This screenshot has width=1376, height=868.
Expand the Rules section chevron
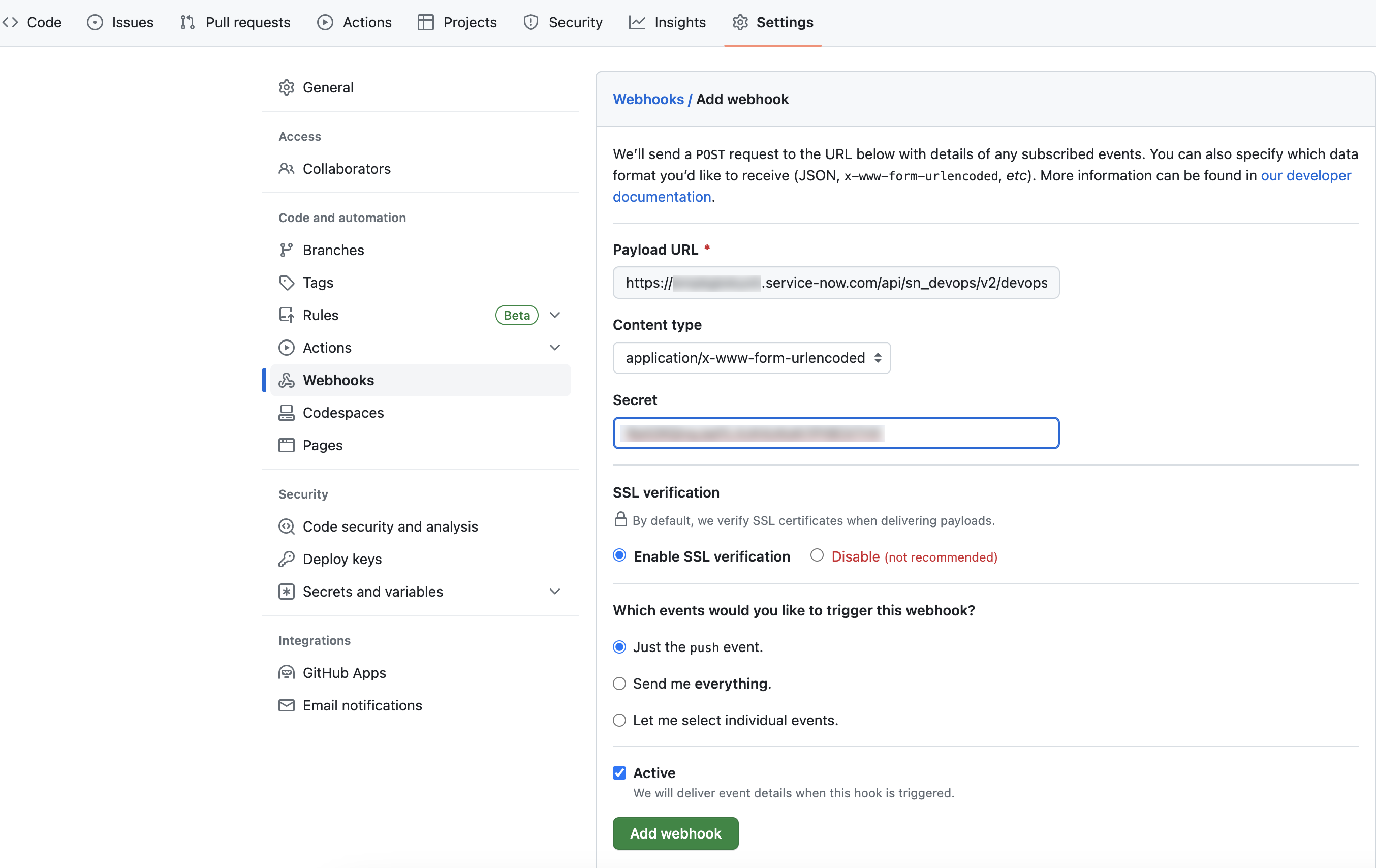[x=554, y=315]
